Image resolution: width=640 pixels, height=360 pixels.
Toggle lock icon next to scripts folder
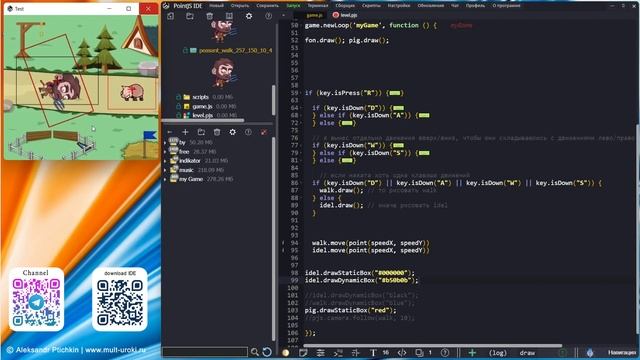[x=178, y=97]
